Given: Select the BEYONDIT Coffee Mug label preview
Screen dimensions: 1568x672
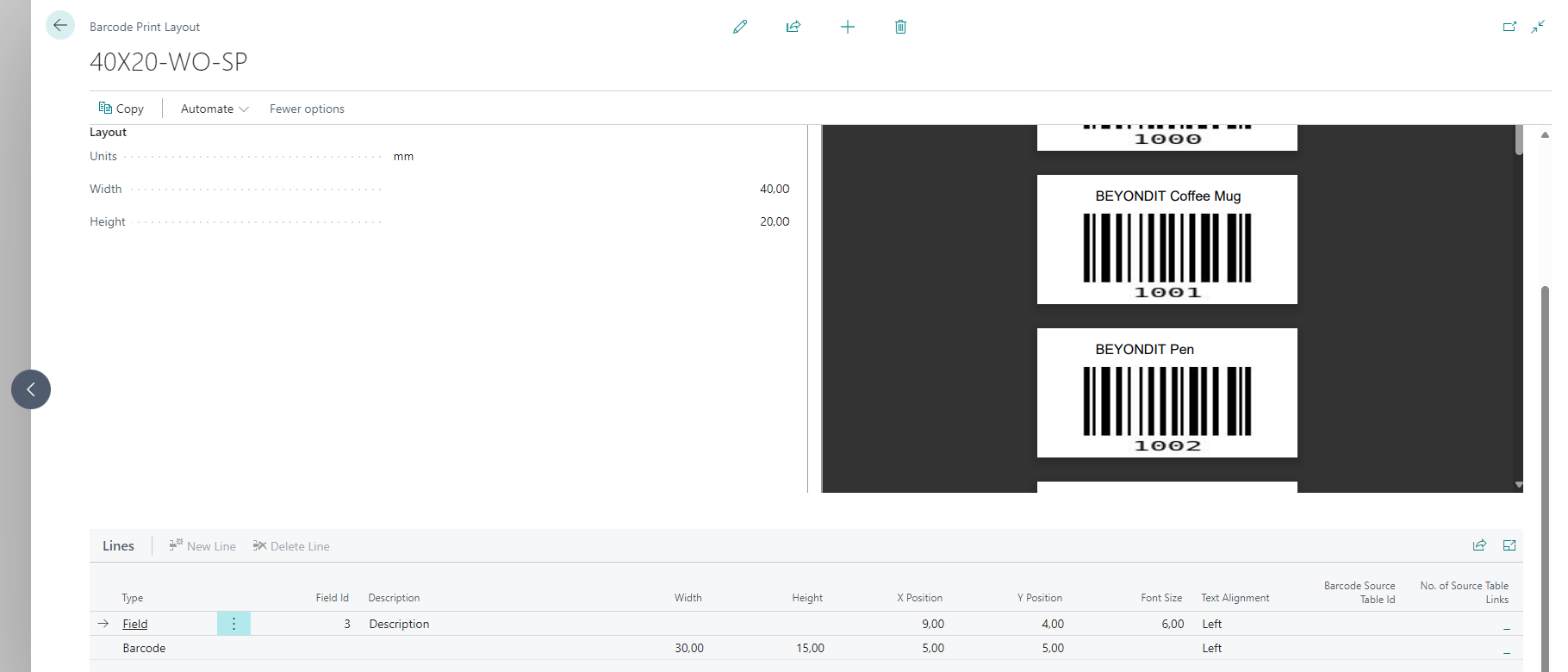Looking at the screenshot, I should pyautogui.click(x=1167, y=240).
